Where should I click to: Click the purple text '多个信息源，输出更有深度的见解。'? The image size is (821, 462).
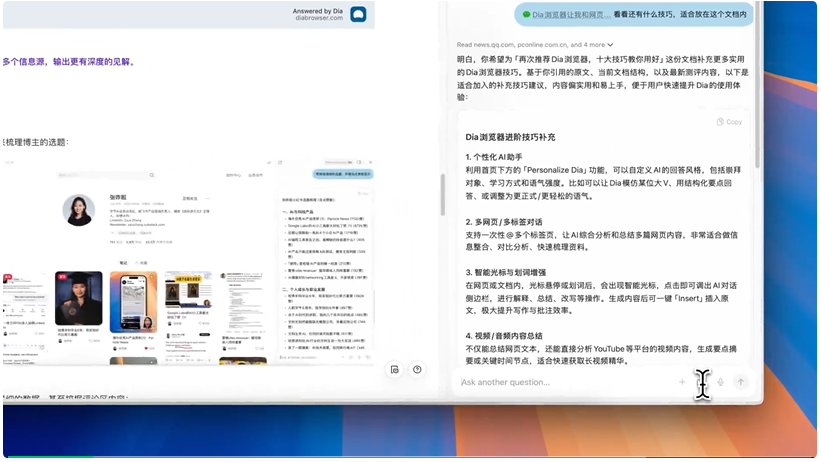[x=69, y=62]
